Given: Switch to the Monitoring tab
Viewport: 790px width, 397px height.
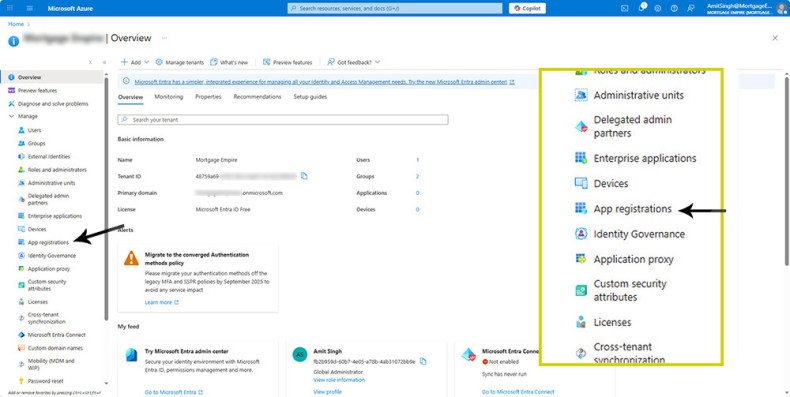Looking at the screenshot, I should pos(169,97).
